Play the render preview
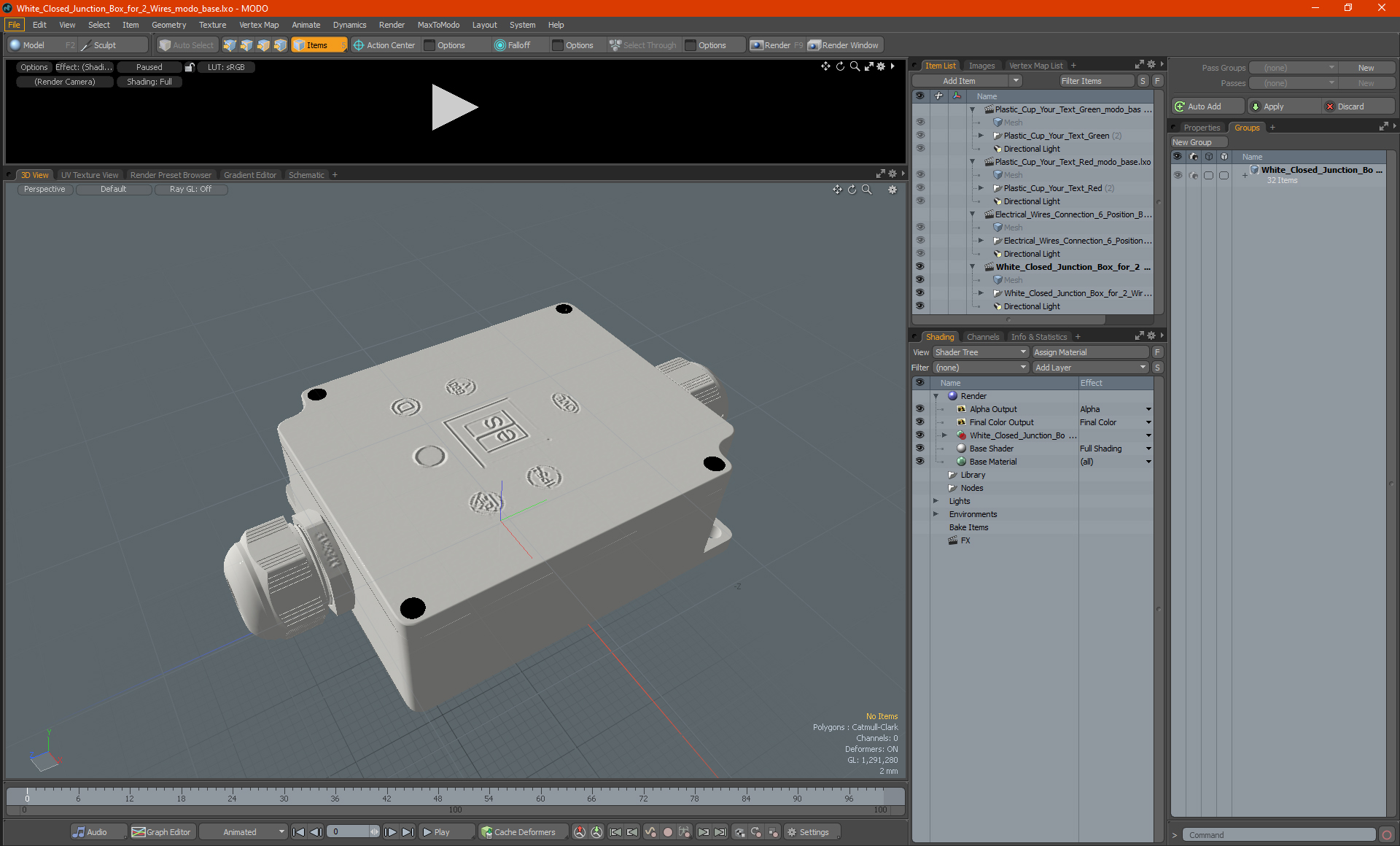1400x846 pixels. 454,107
